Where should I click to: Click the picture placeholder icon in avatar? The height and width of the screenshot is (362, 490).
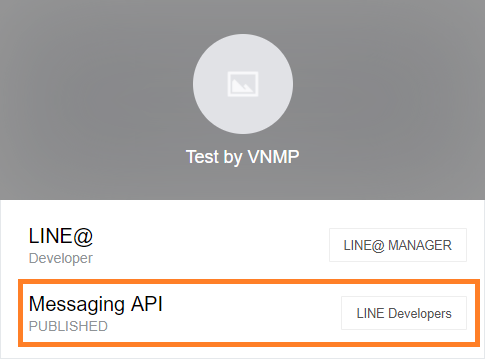[x=243, y=84]
